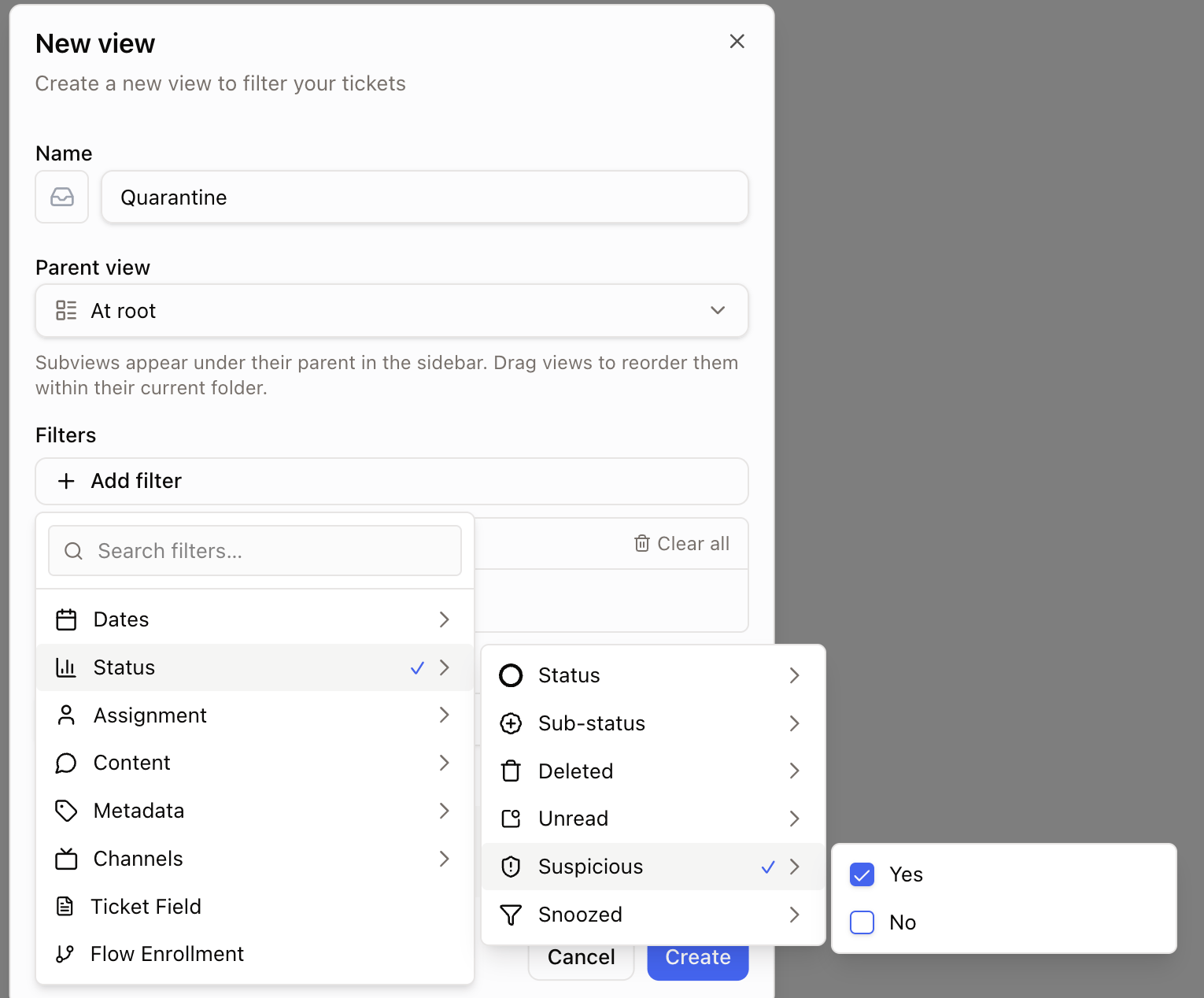Click the magnifier icon in filter search

click(x=73, y=551)
